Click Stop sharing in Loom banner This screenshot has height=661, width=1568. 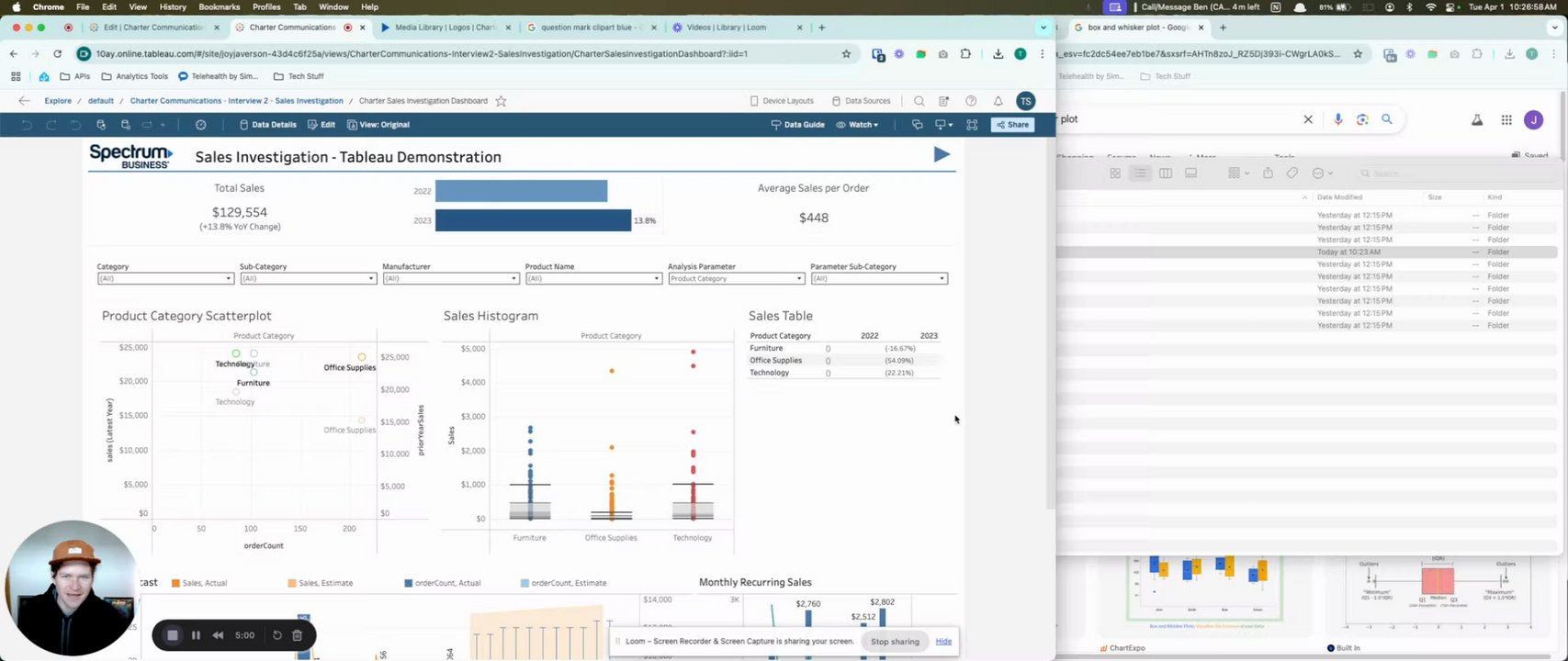pos(895,642)
